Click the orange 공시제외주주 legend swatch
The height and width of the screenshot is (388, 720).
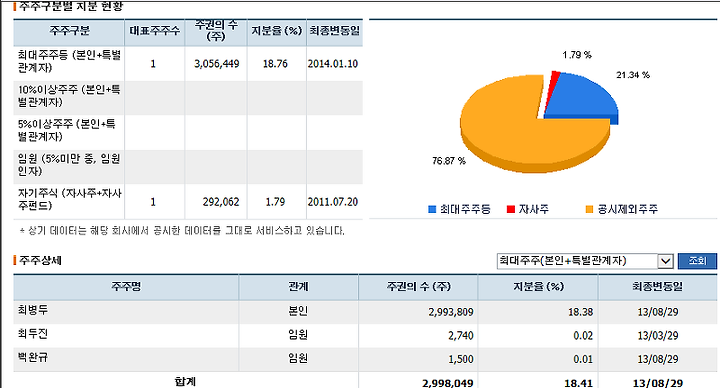tap(590, 209)
